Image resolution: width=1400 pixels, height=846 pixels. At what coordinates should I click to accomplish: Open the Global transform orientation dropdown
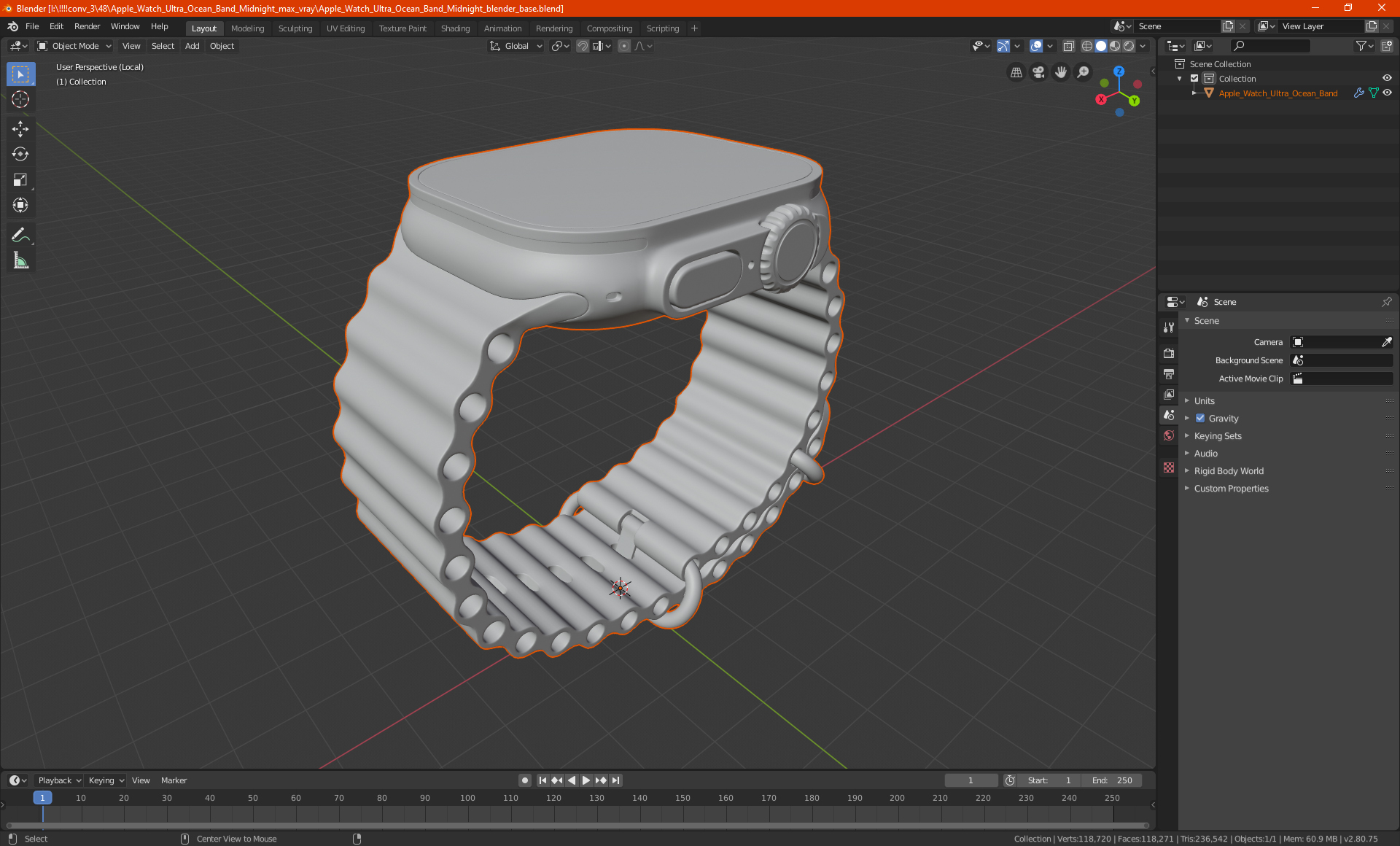[x=516, y=46]
